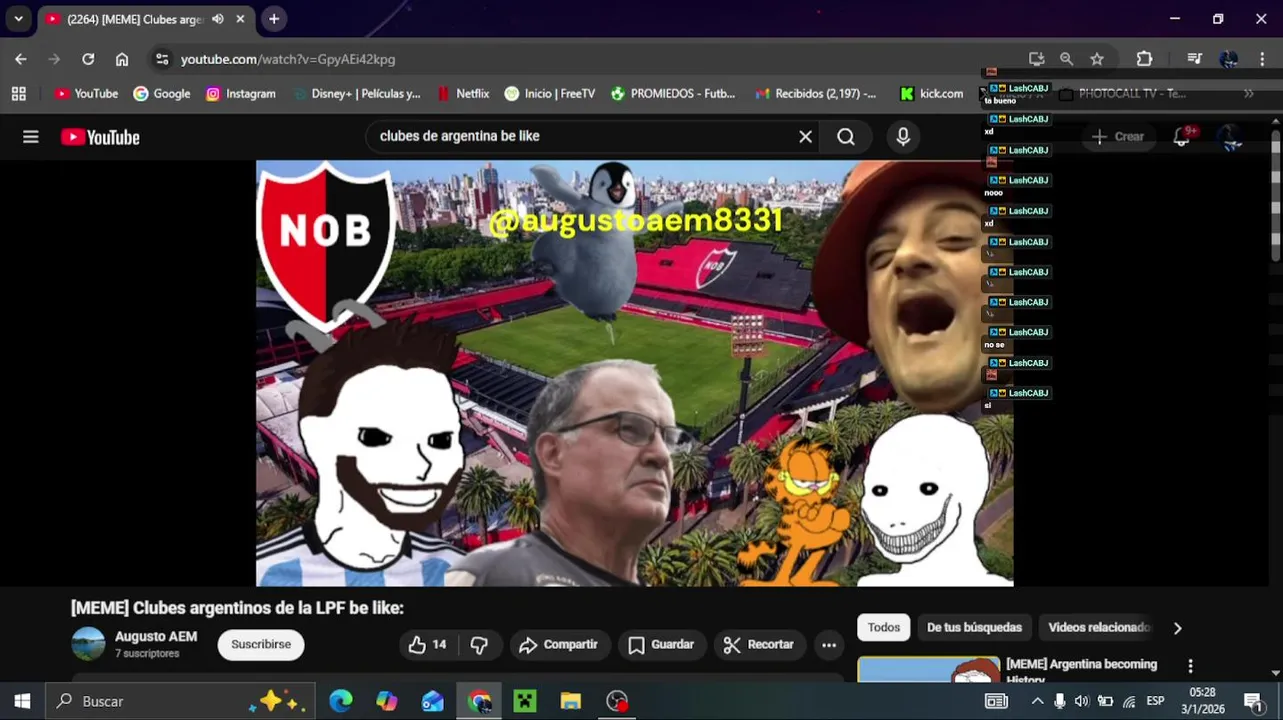Viewport: 1283px width, 720px height.
Task: Open the Chrome tab search dropdown
Action: click(18, 19)
